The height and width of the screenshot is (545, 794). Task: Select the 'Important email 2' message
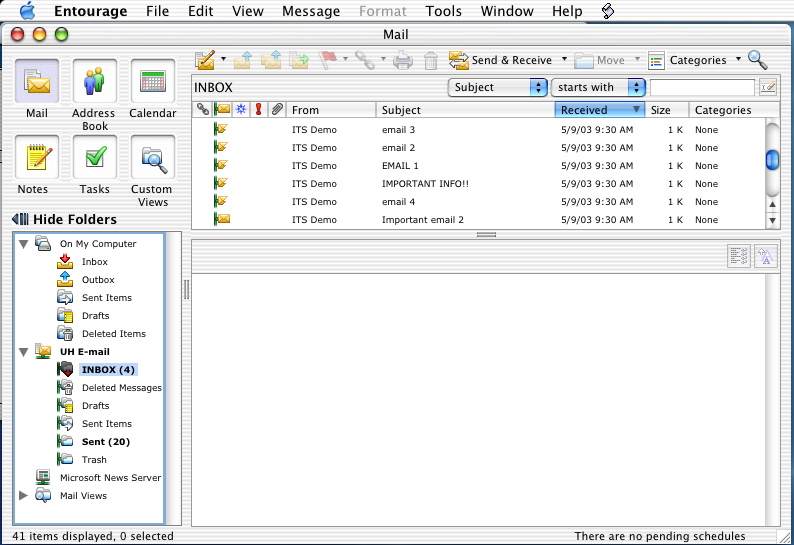pyautogui.click(x=479, y=220)
